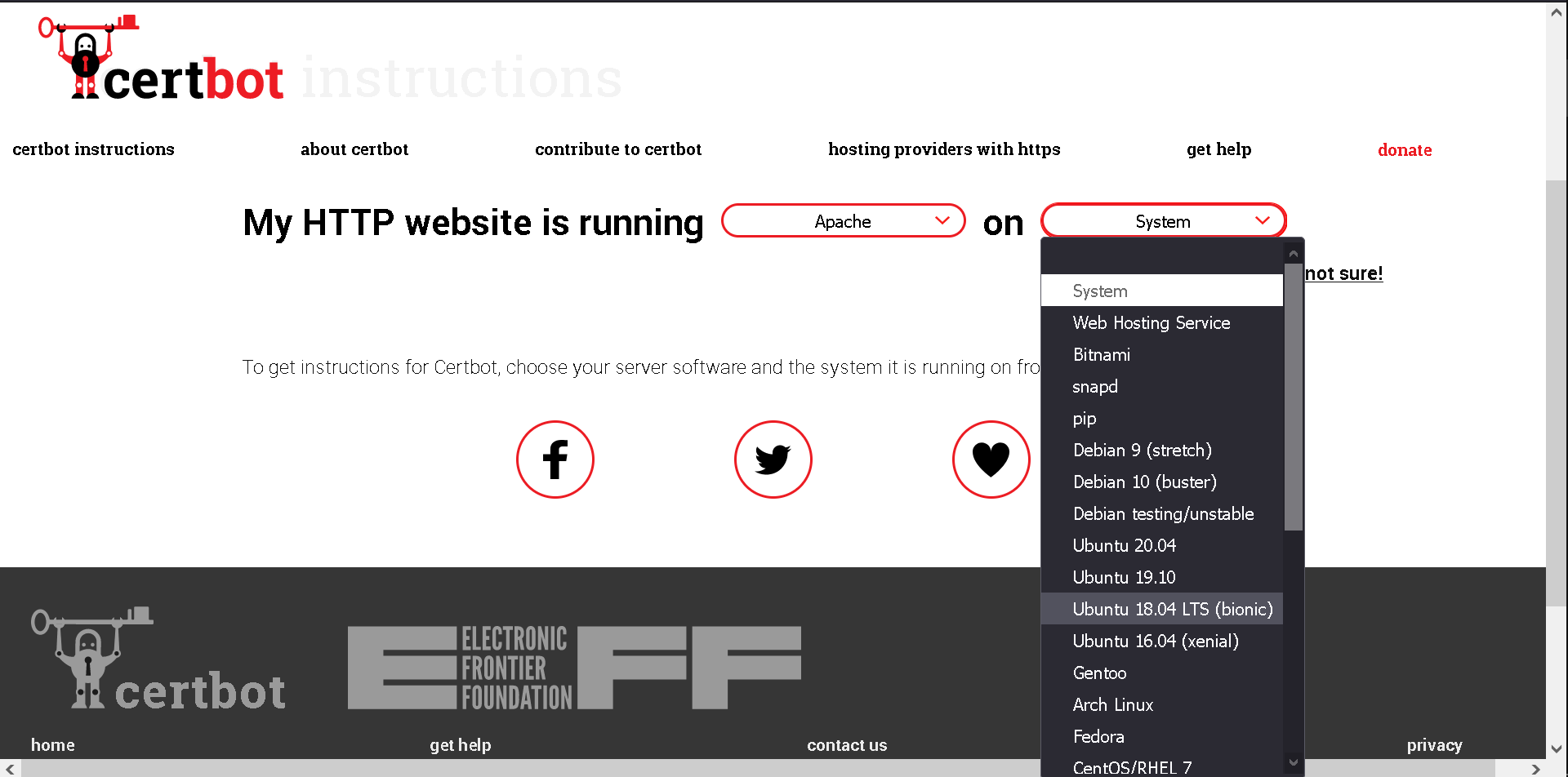
Task: Click get help in the top navigation
Action: (x=1218, y=149)
